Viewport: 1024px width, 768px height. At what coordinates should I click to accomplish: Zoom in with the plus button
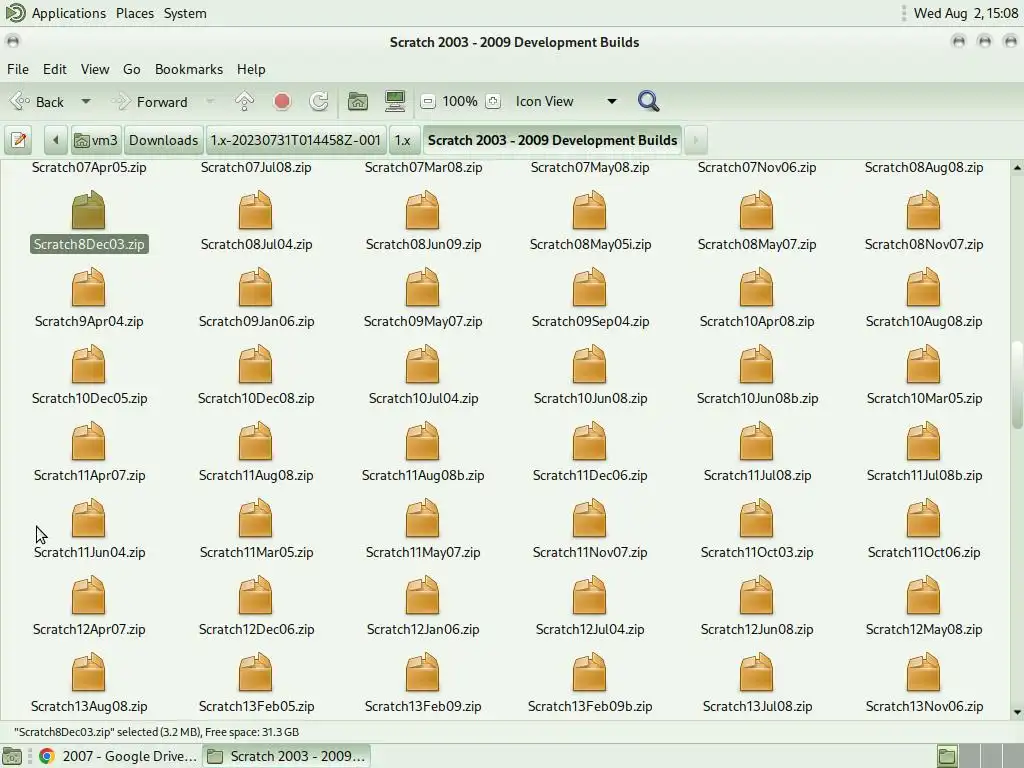coord(493,101)
